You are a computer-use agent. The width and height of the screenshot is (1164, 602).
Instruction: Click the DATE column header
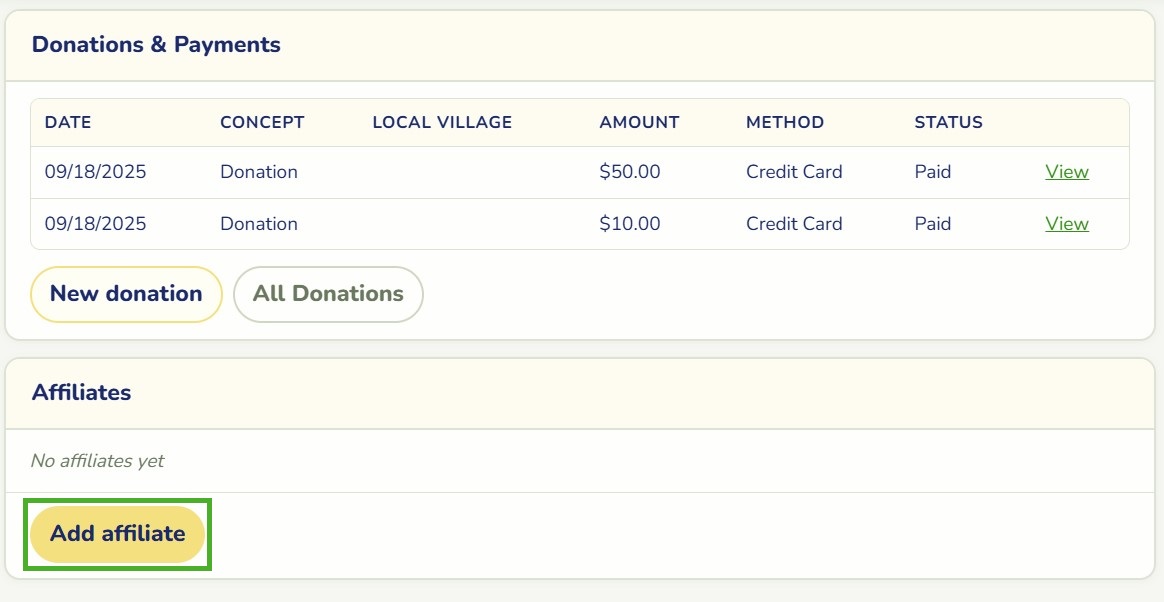68,122
